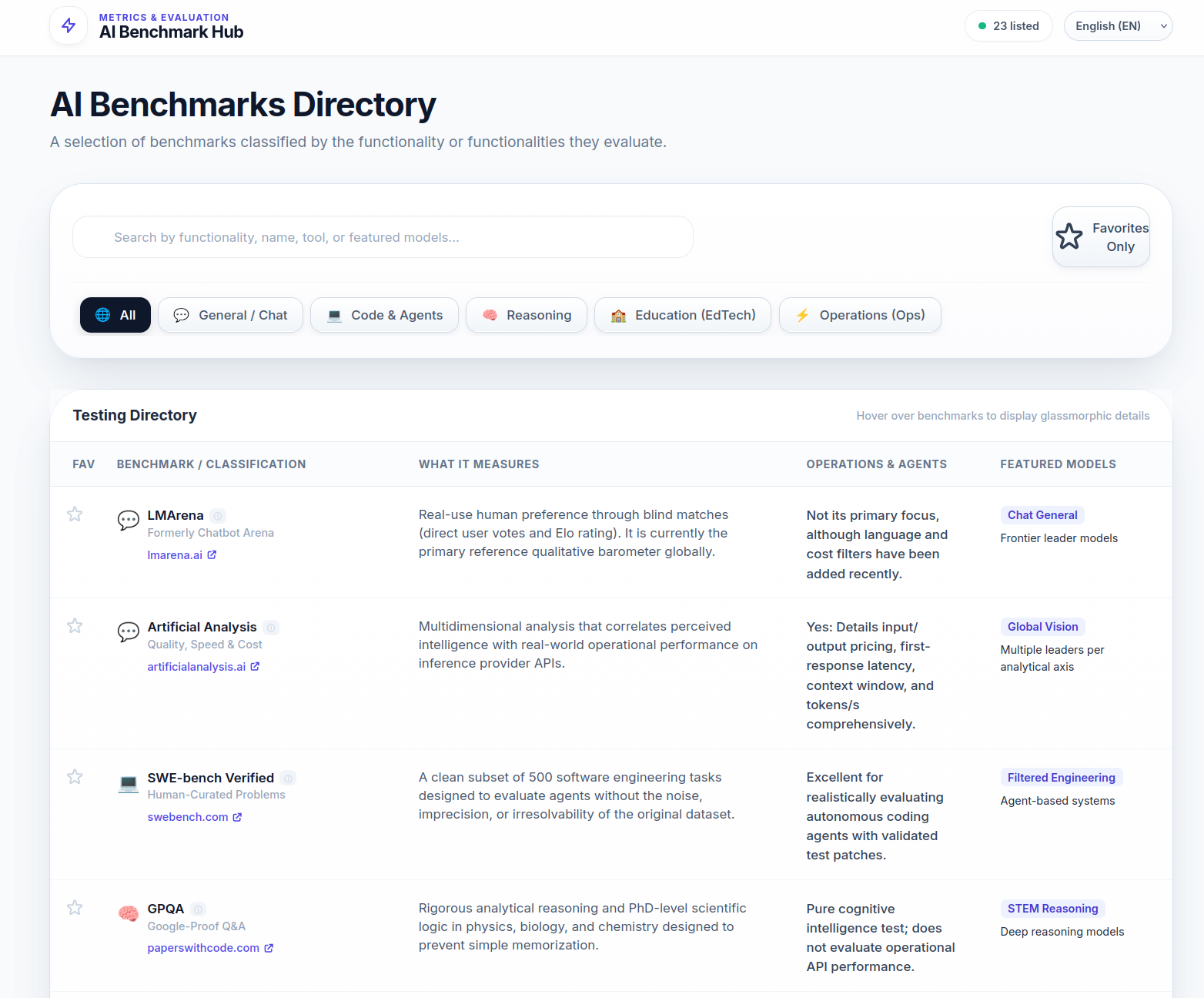Click 'Deep reasoning models' text
This screenshot has height=998, width=1204.
pos(1062,932)
